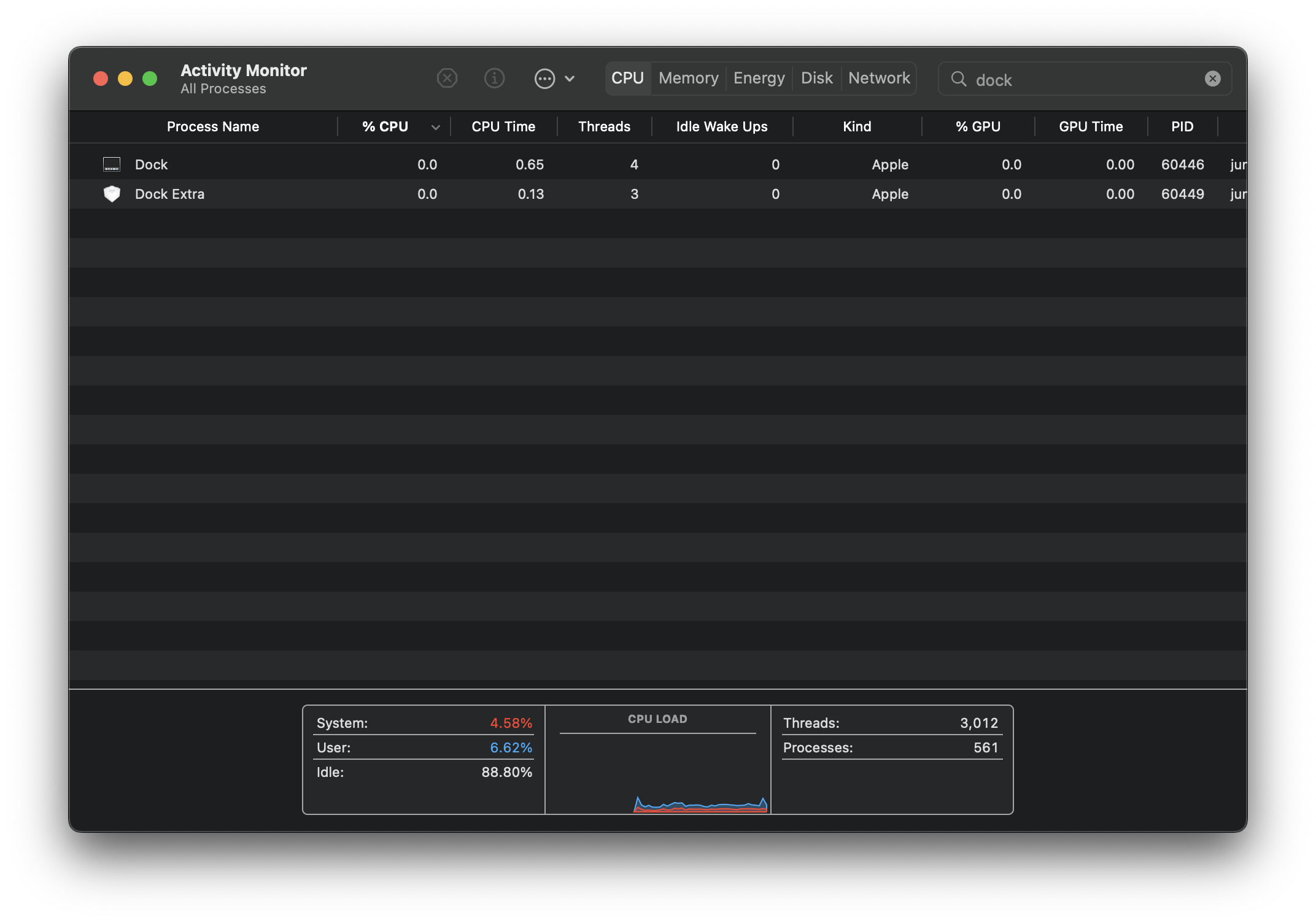Click Threads value 3 in Dock Extra row
This screenshot has height=923, width=1316.
pos(634,194)
